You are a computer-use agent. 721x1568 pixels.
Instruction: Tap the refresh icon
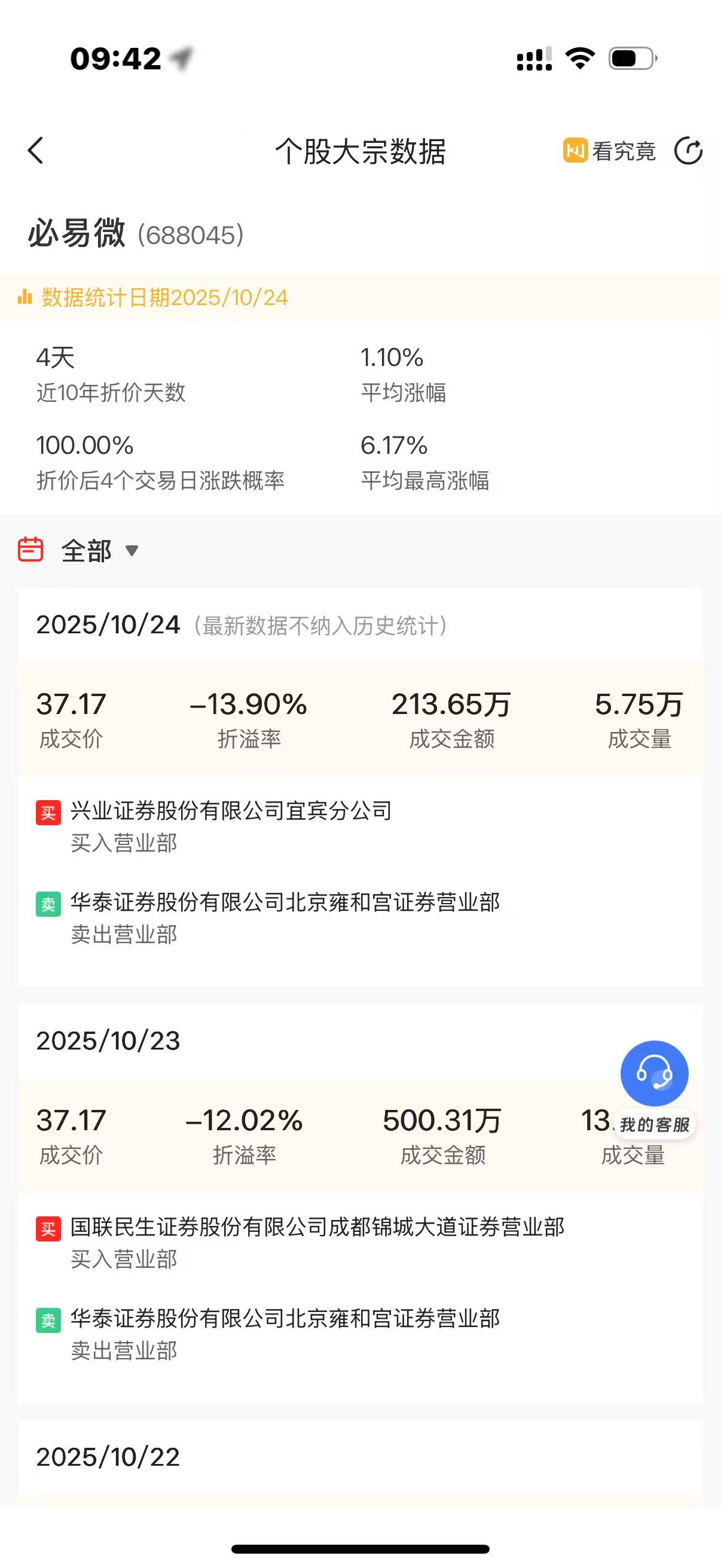click(688, 151)
